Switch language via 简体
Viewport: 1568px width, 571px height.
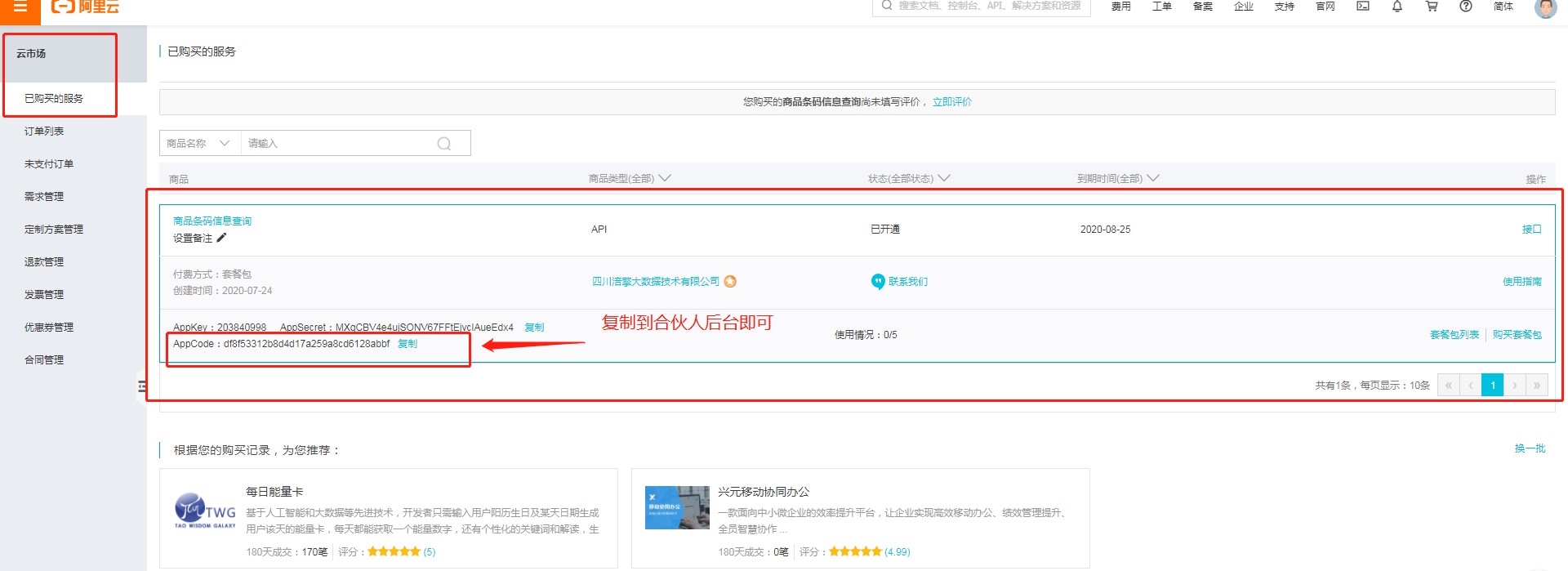1503,7
